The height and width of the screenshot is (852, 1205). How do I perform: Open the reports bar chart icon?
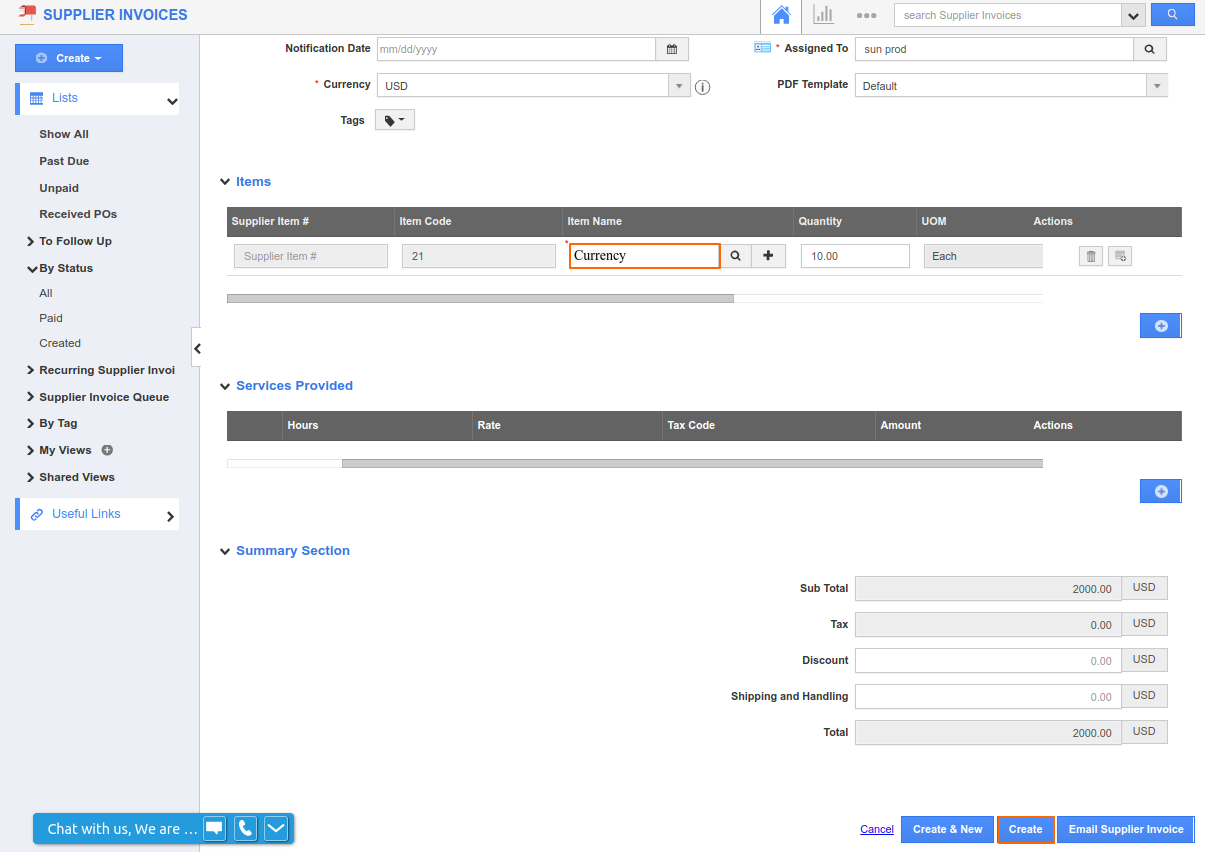[823, 15]
